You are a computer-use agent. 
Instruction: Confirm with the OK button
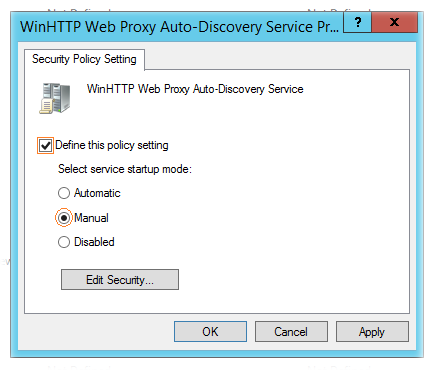click(x=210, y=332)
